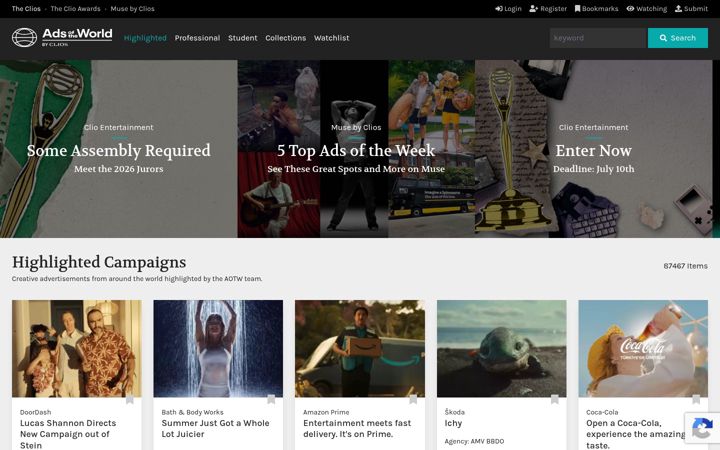Open Škoda Ichy fish thumbnail

click(x=501, y=349)
